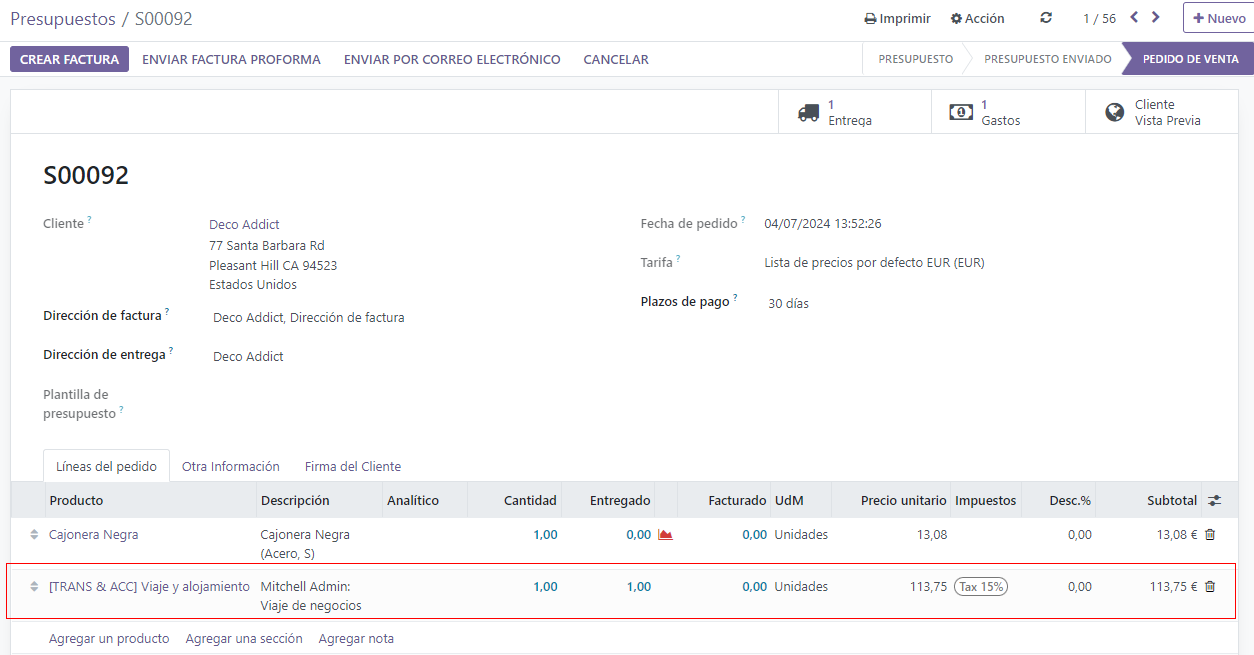Click the refresh record icon

coord(1046,18)
